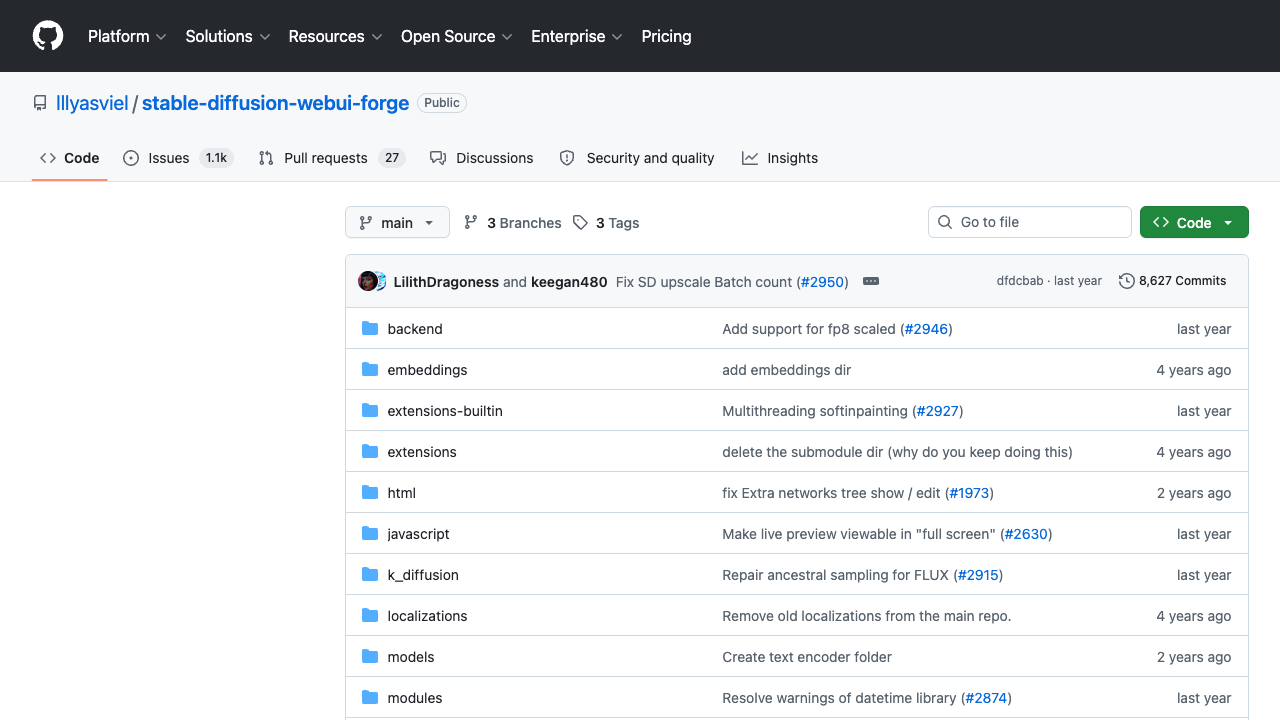
Task: Click the localizations folder icon
Action: click(370, 615)
